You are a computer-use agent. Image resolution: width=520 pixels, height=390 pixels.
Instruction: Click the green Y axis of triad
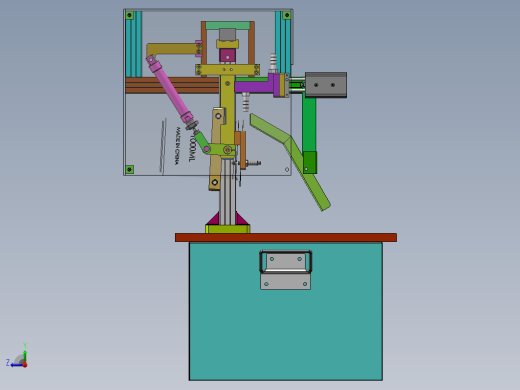click(x=25, y=354)
